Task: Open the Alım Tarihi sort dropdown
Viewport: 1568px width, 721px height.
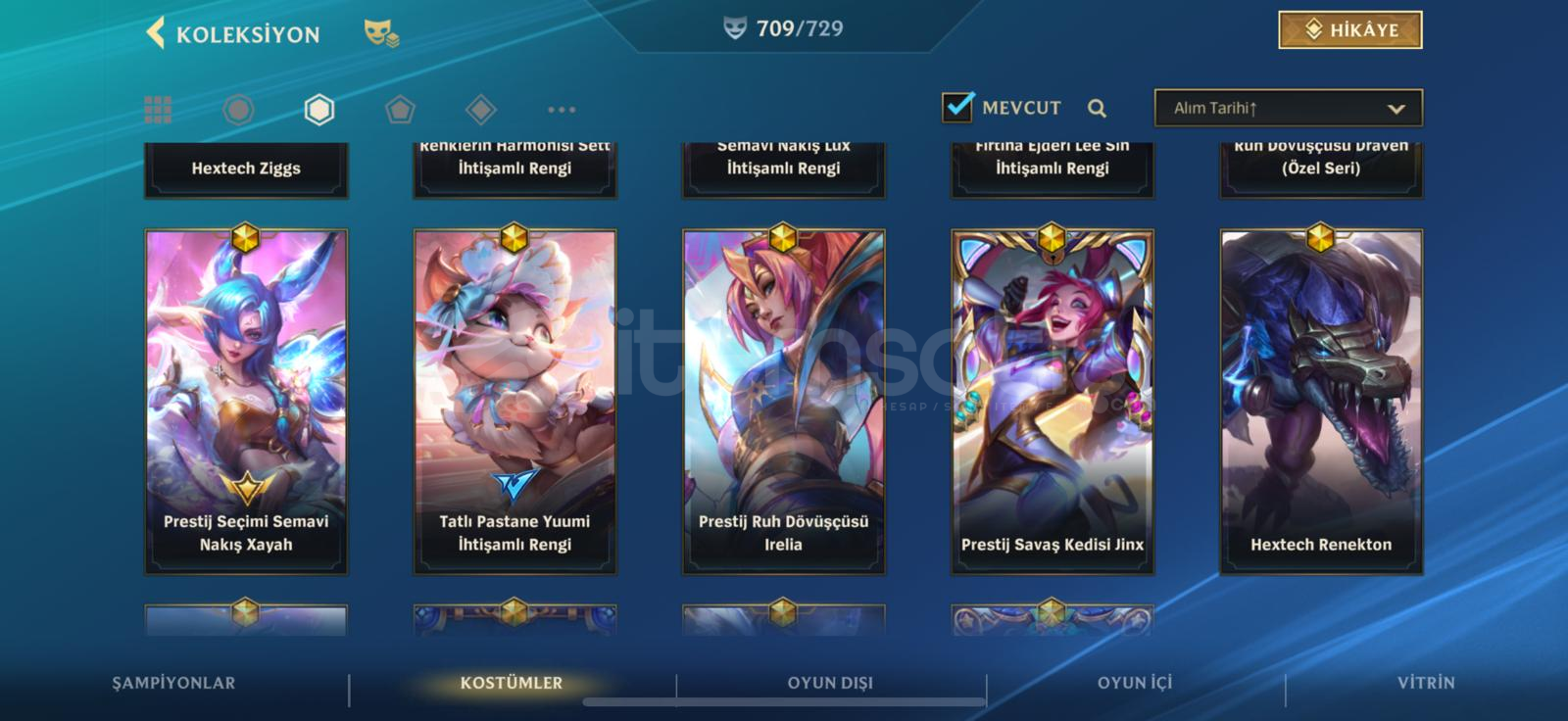Action: tap(1288, 108)
